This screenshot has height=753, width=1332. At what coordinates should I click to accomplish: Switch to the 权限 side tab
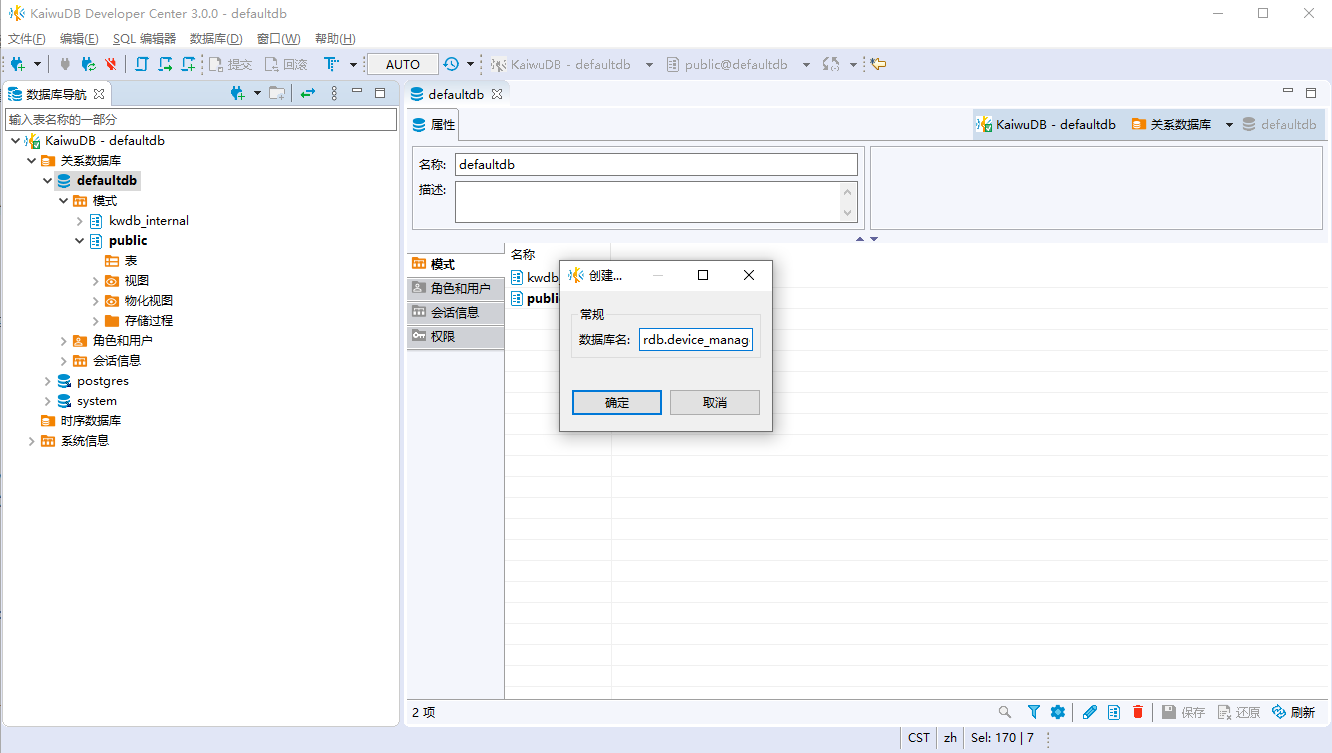[456, 336]
